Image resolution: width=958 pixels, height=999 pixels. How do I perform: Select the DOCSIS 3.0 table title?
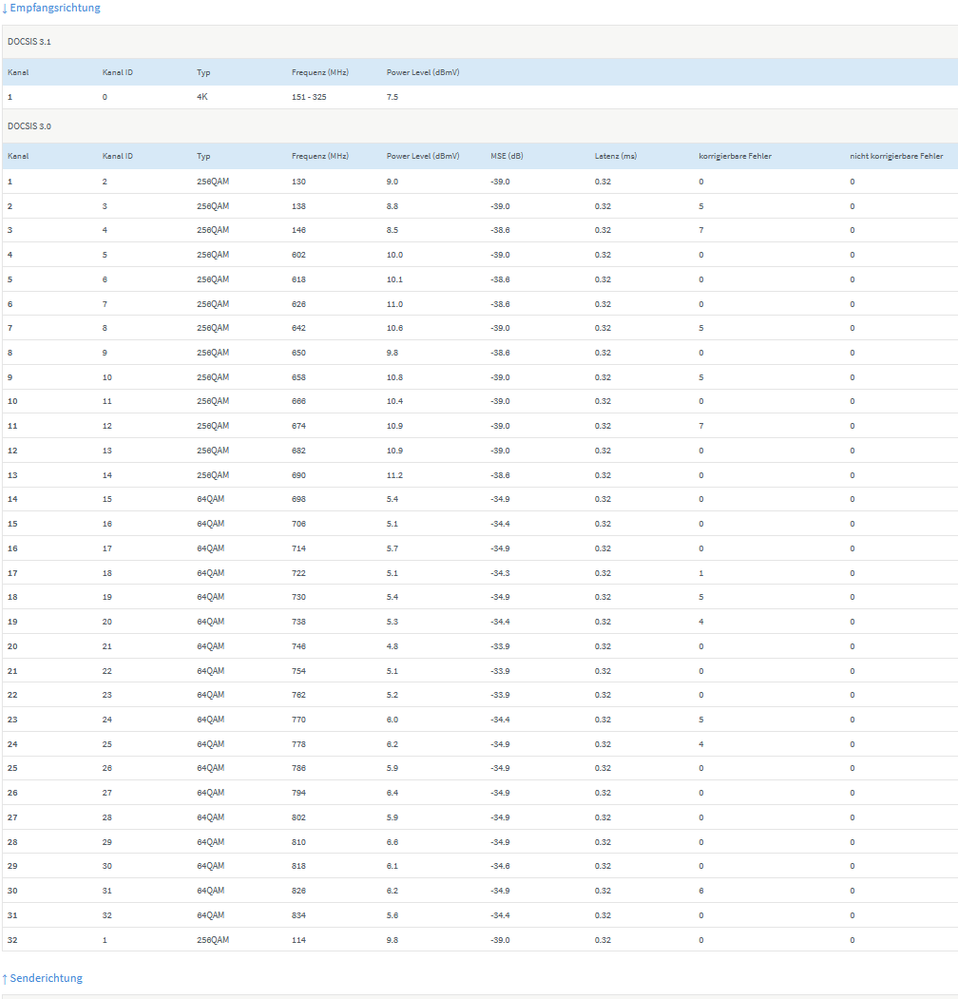point(29,126)
